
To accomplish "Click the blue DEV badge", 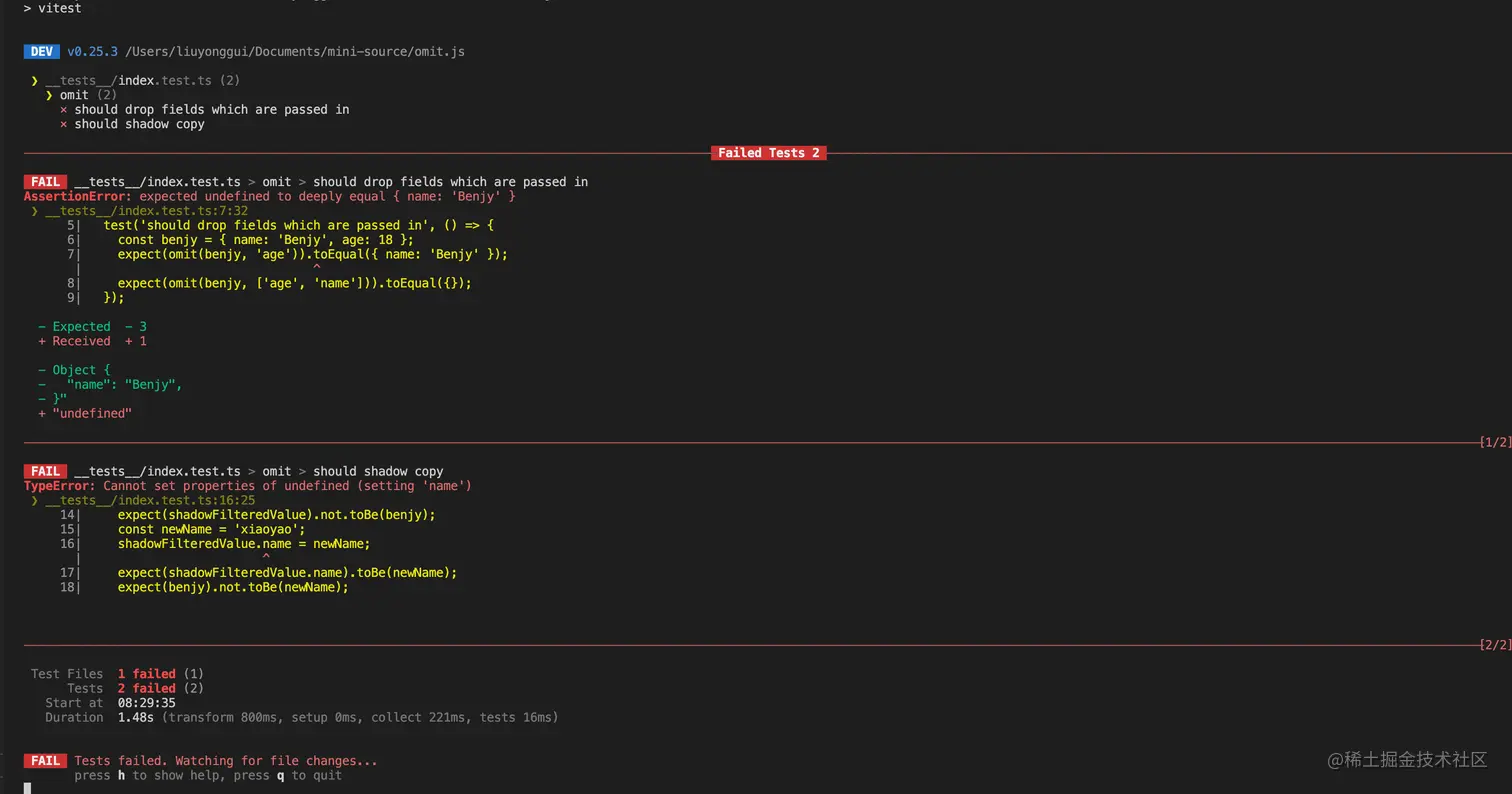I will [x=42, y=51].
